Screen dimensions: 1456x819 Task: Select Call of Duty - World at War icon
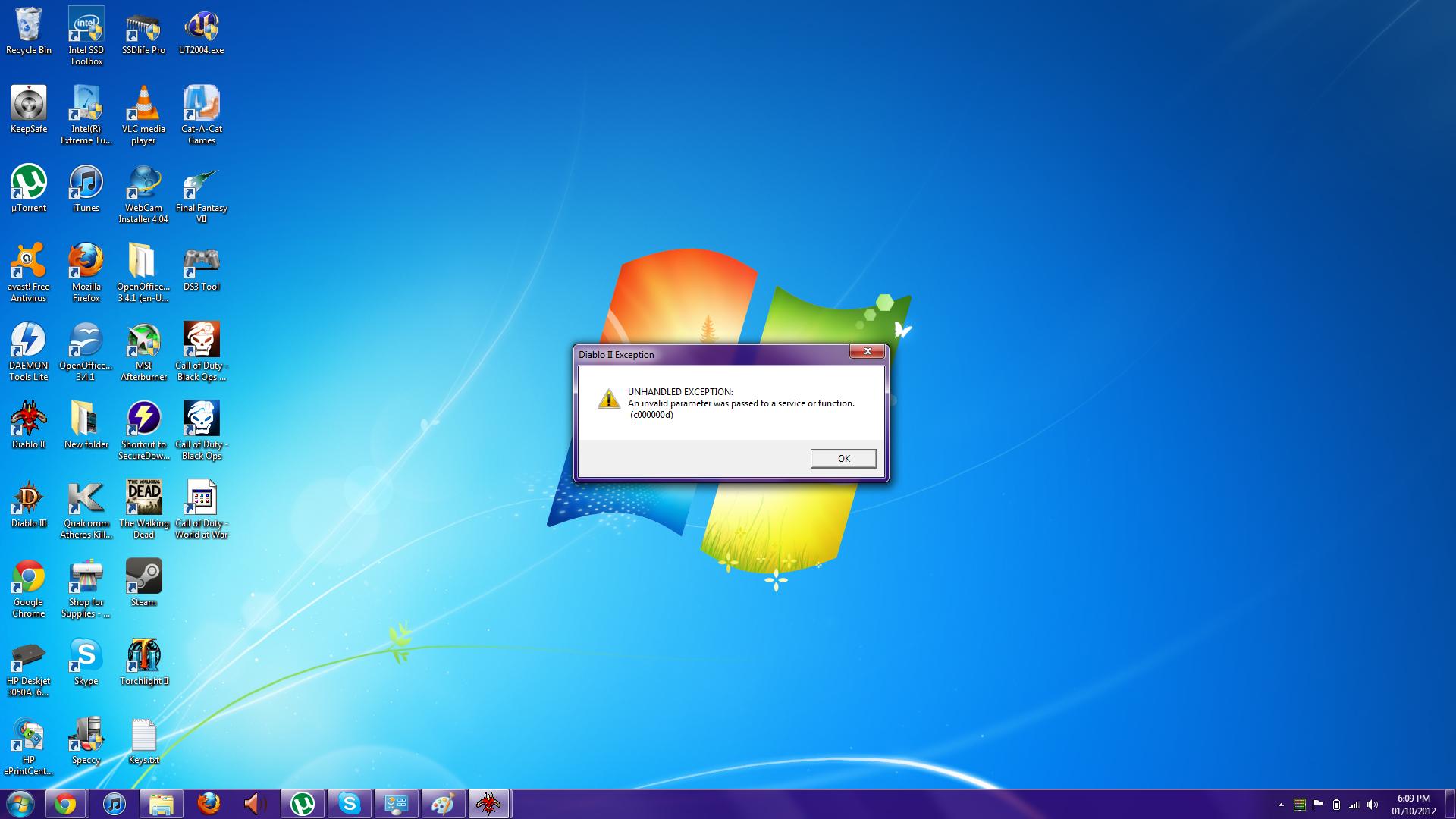coord(201,510)
